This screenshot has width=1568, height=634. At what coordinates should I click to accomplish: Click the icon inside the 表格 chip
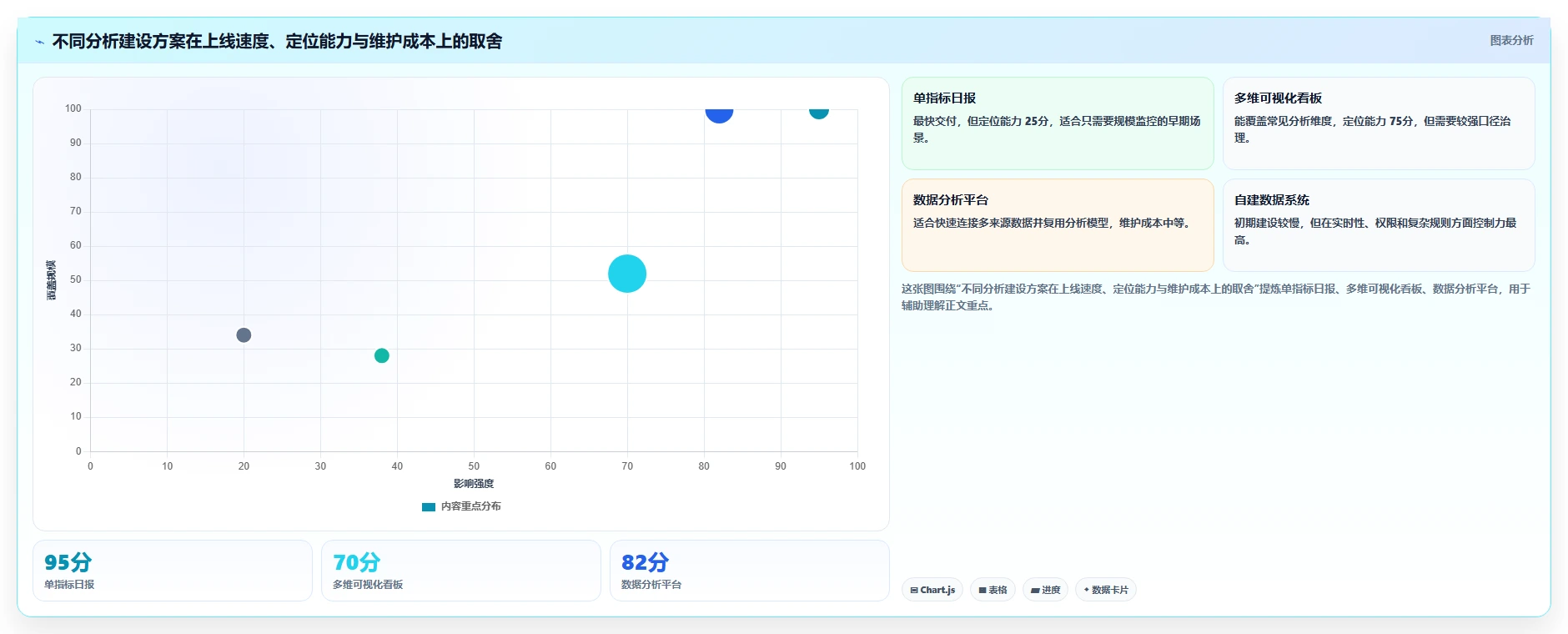click(983, 590)
